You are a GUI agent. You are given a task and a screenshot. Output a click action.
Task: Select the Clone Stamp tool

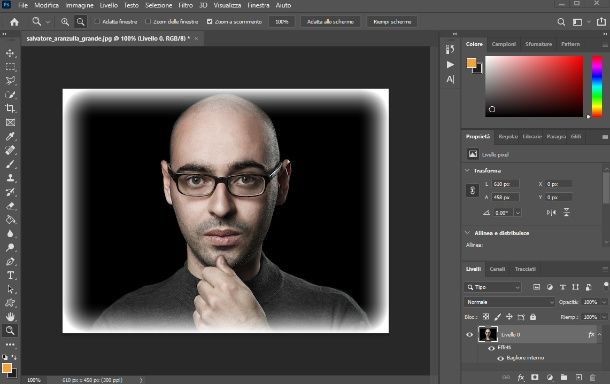(x=10, y=178)
